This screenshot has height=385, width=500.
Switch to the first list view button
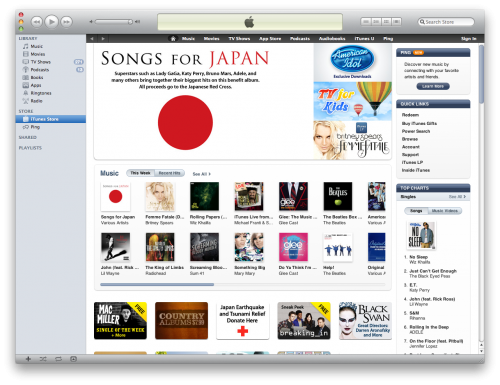[366, 22]
